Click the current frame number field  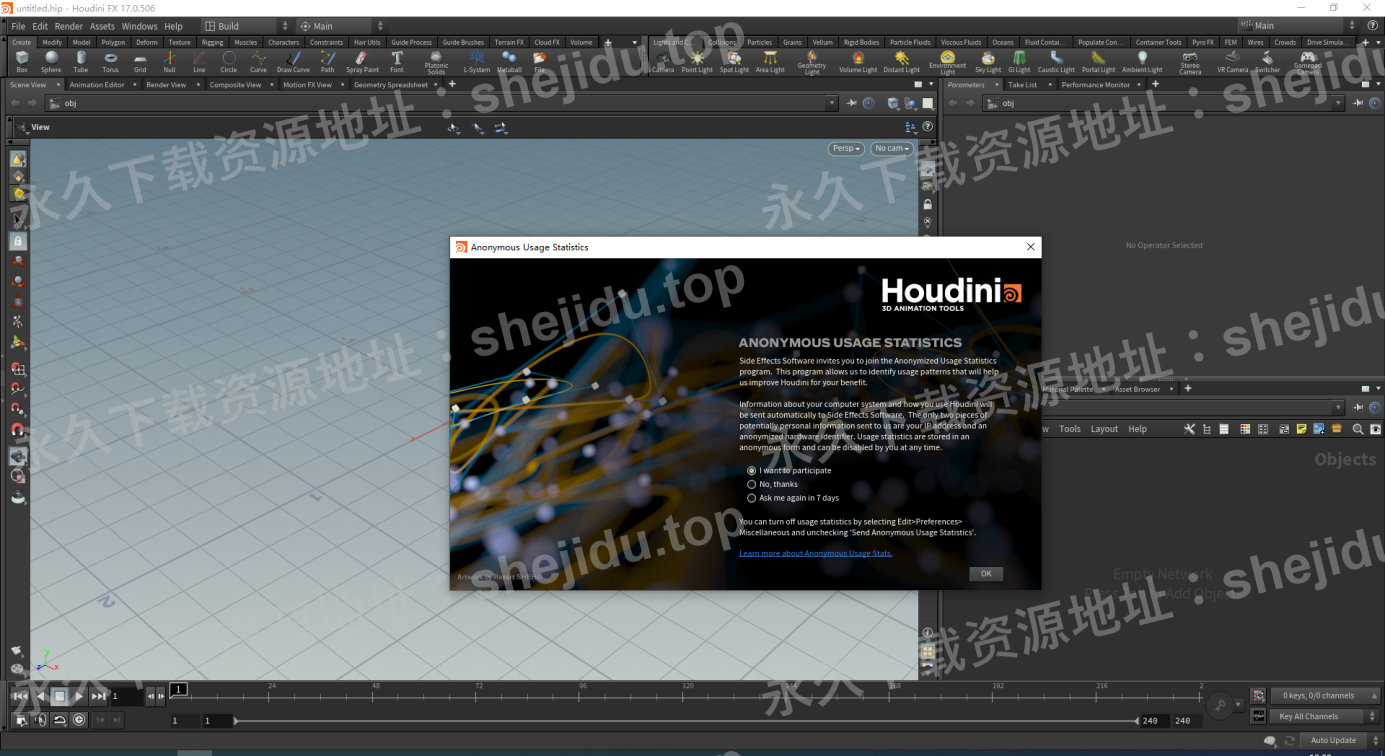[126, 696]
